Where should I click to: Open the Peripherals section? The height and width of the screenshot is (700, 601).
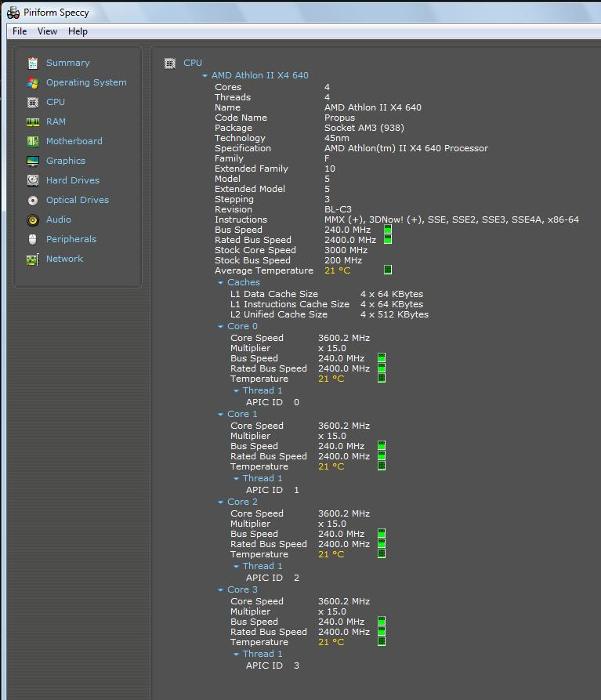(71, 239)
